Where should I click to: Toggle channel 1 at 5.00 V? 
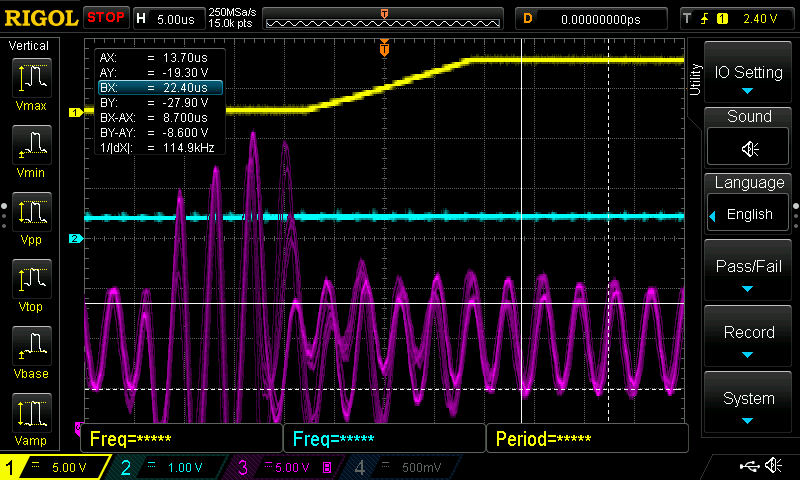click(x=55, y=467)
